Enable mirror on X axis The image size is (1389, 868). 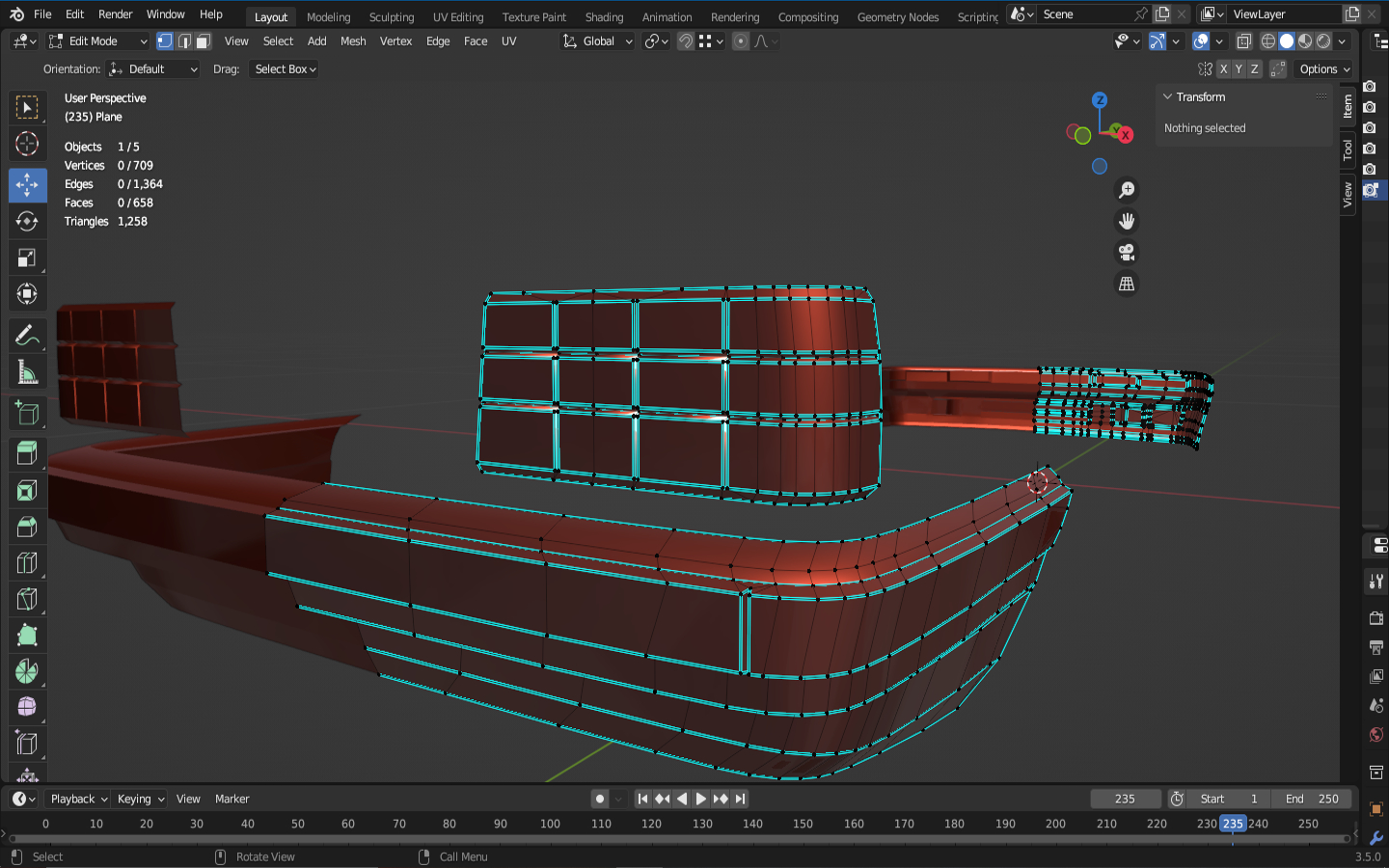click(x=1223, y=69)
